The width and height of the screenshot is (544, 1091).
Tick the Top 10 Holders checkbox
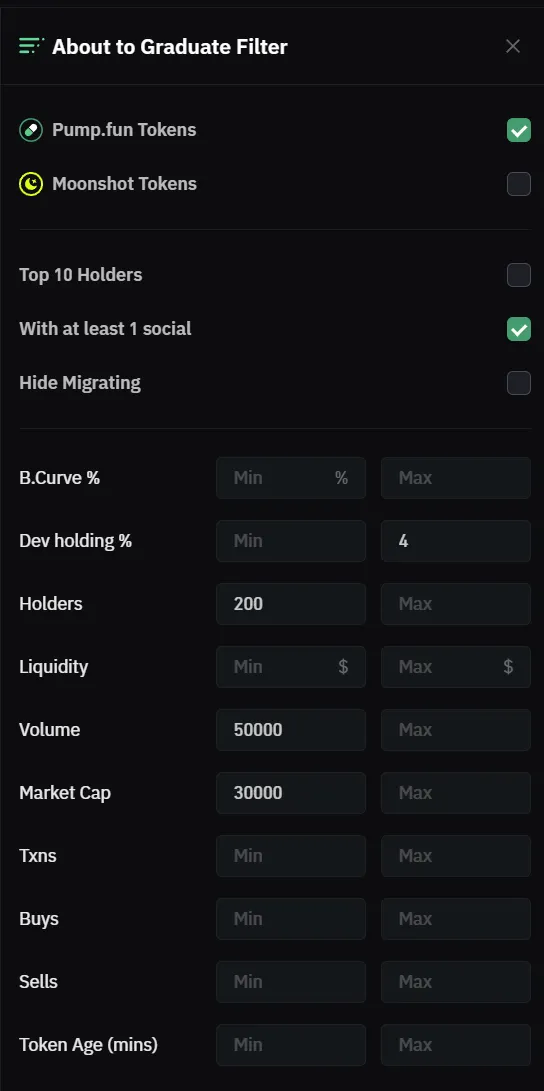point(519,275)
